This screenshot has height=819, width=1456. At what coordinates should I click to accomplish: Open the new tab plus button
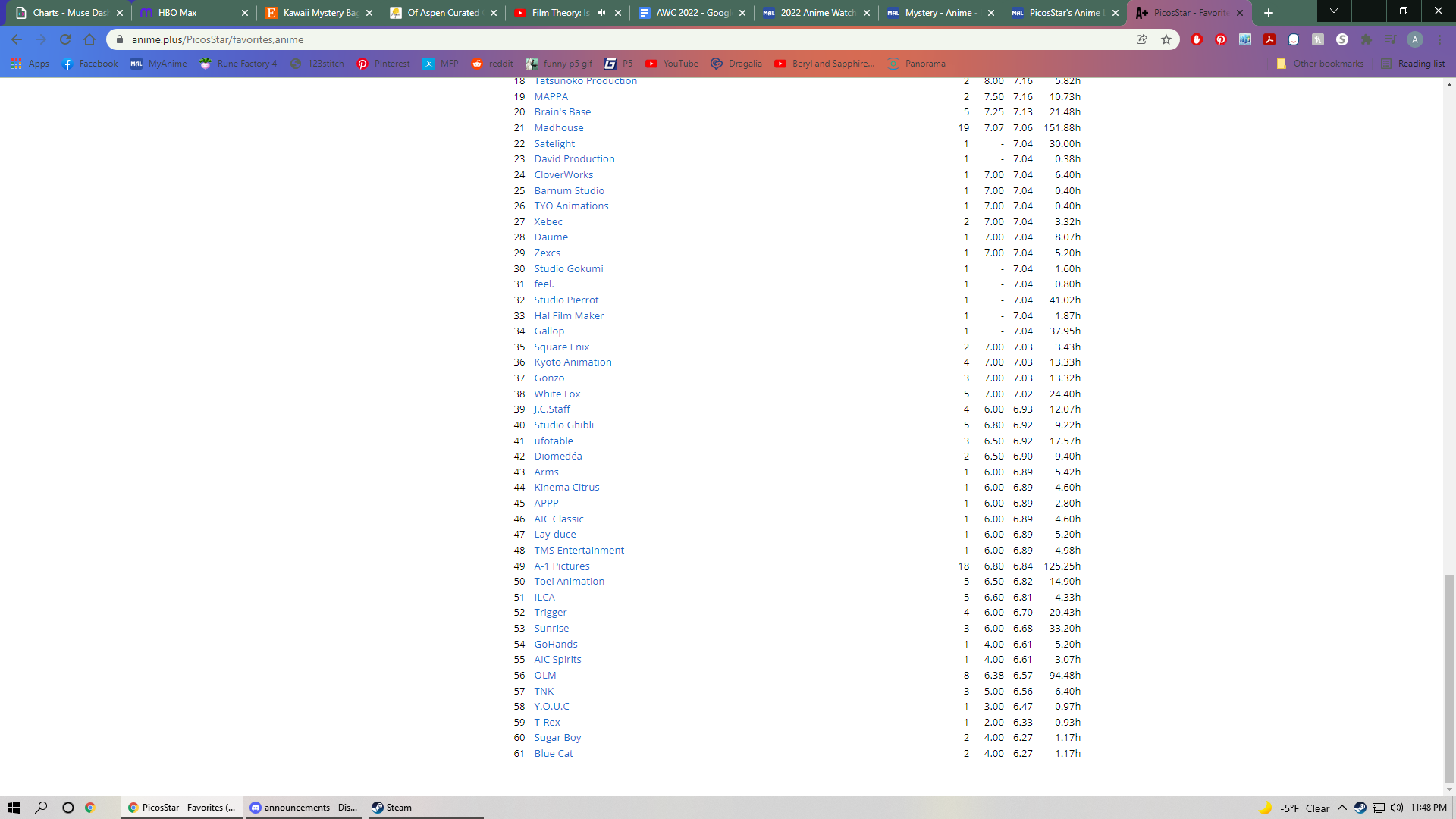click(x=1269, y=13)
